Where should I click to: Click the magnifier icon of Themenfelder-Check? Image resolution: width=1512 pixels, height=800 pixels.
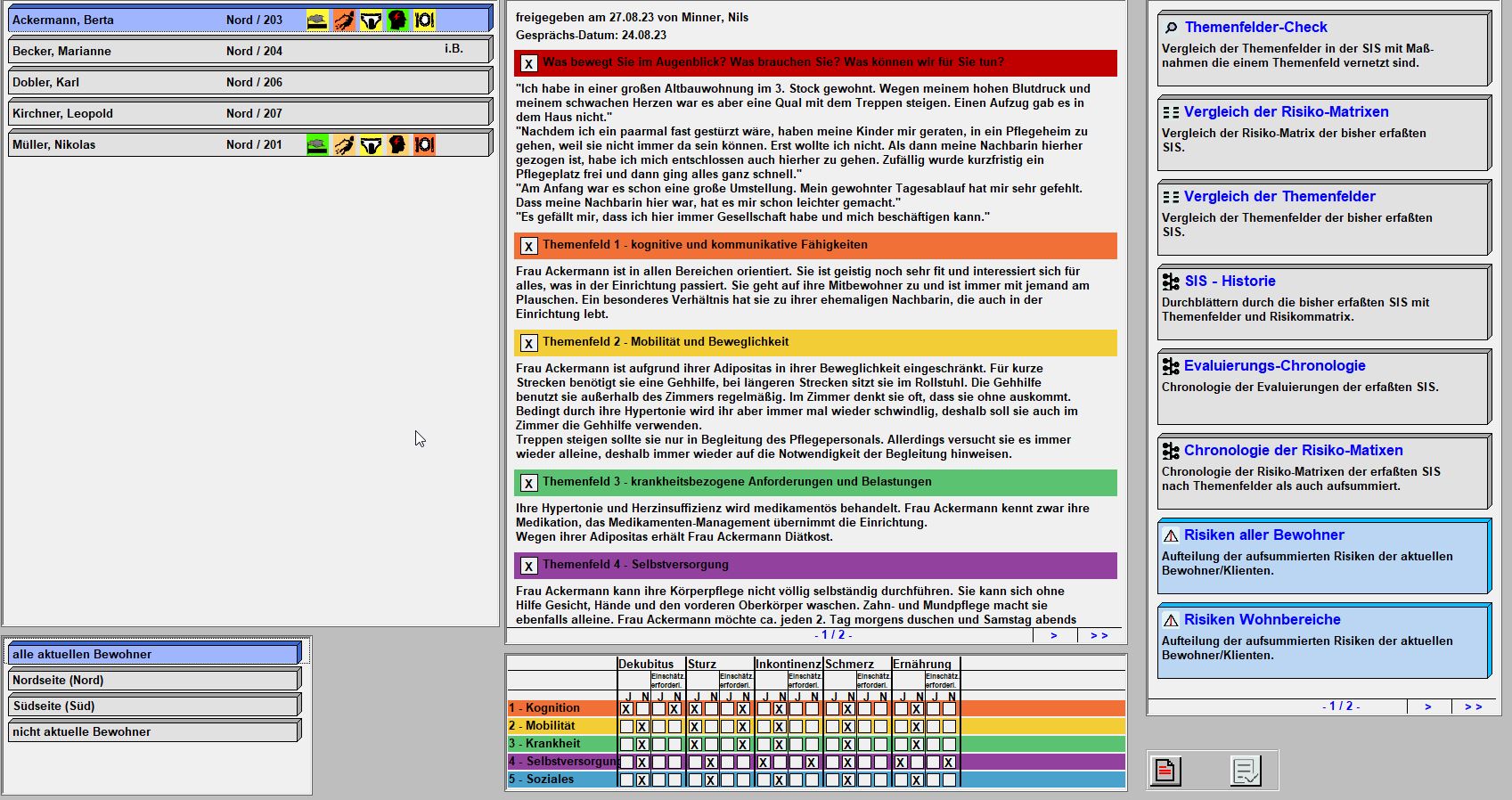coord(1171,28)
